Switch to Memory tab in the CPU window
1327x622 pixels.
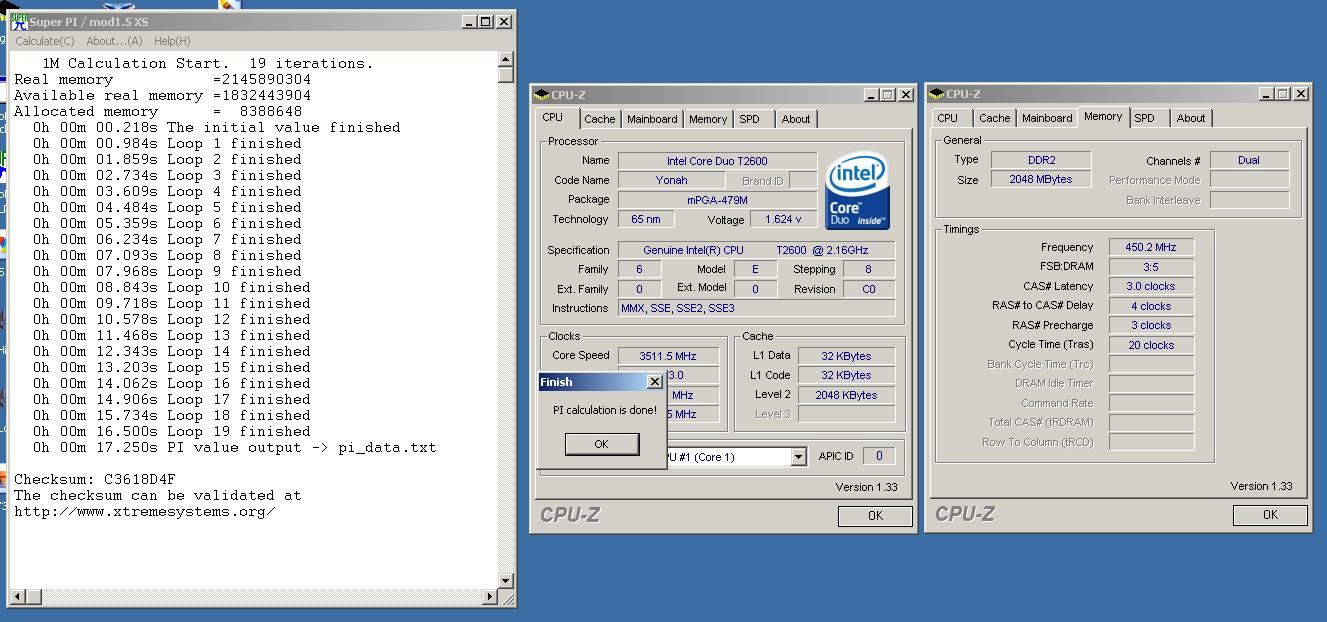708,119
